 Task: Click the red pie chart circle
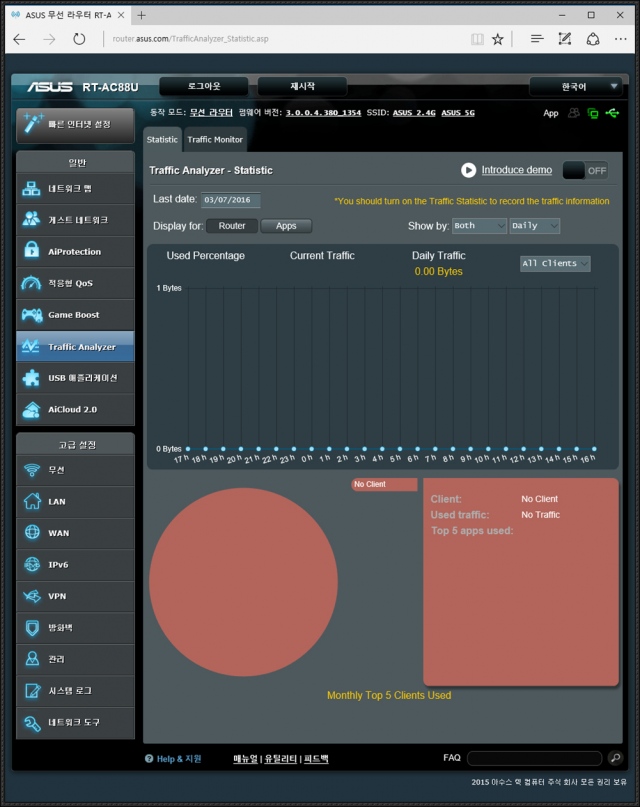click(x=243, y=582)
